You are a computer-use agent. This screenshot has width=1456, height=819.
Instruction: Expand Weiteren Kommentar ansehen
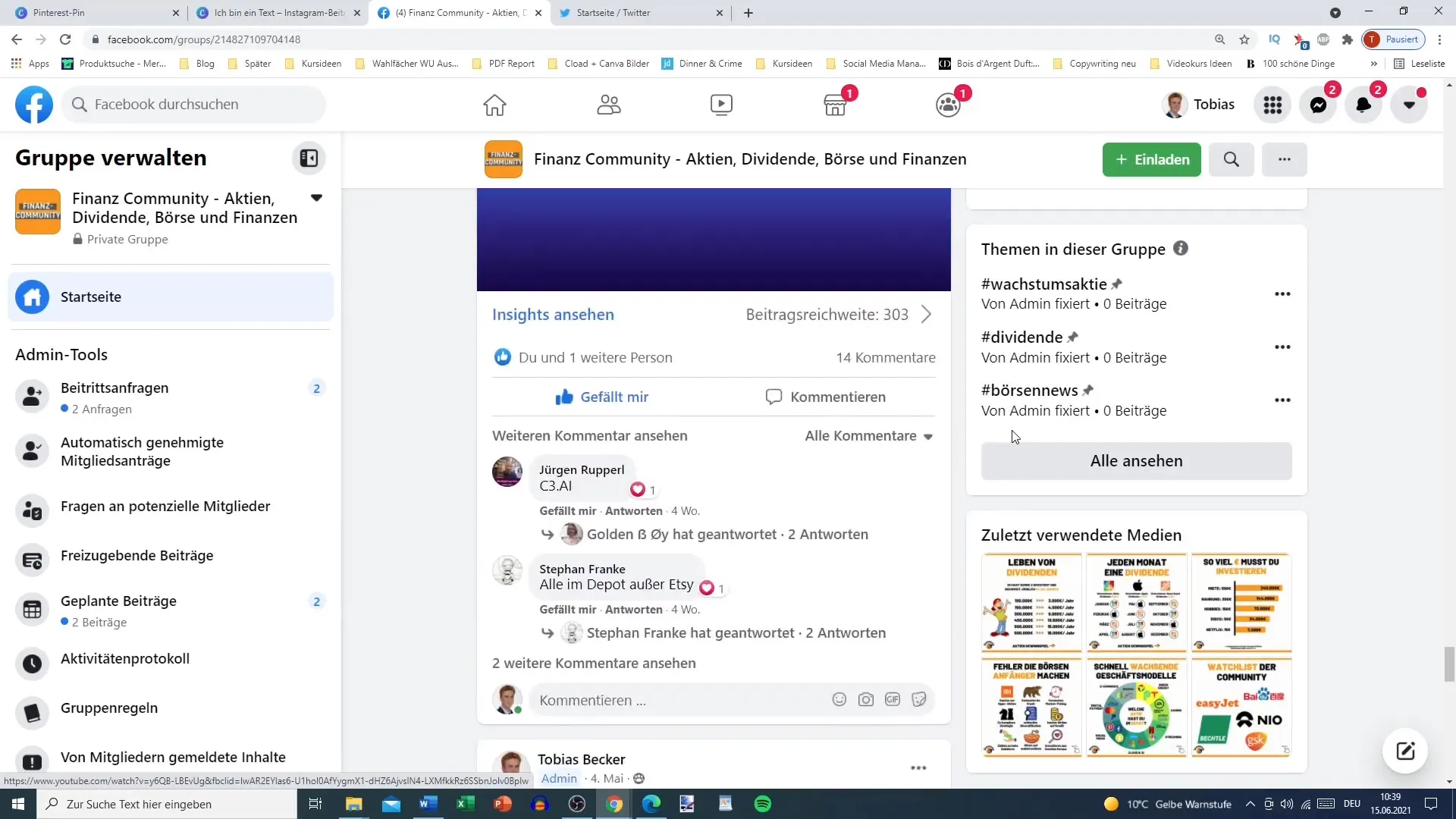click(590, 436)
